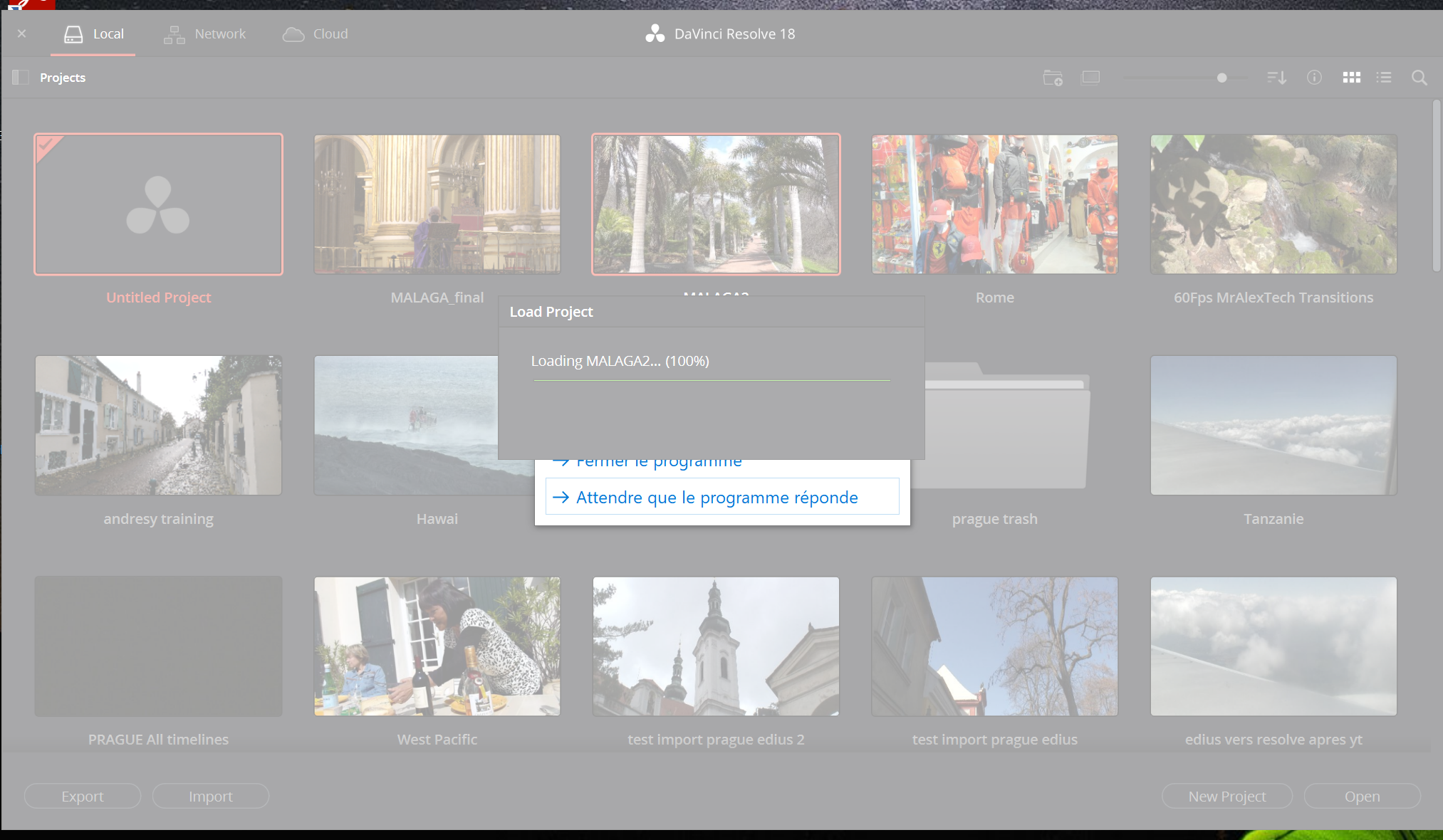The image size is (1443, 840).
Task: Open the prague trash folder
Action: [x=1006, y=425]
